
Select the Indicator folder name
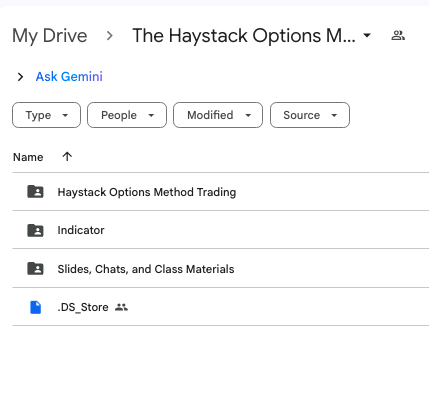(x=81, y=230)
